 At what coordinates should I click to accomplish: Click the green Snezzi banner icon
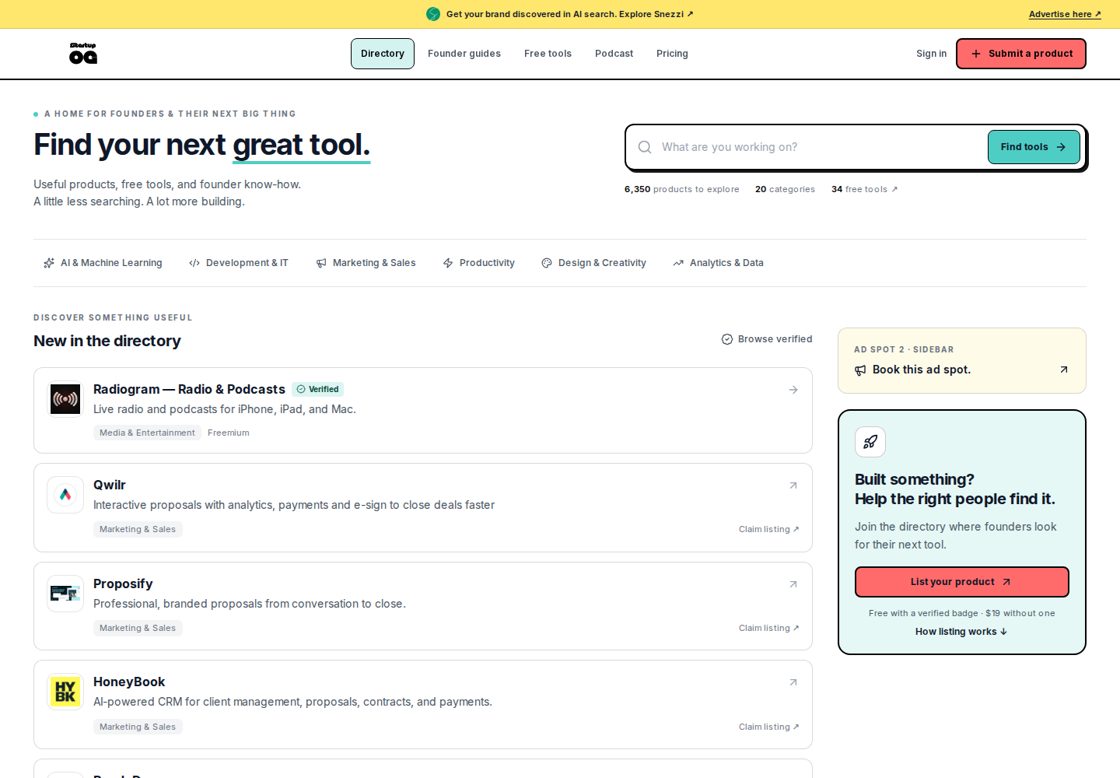tap(433, 14)
